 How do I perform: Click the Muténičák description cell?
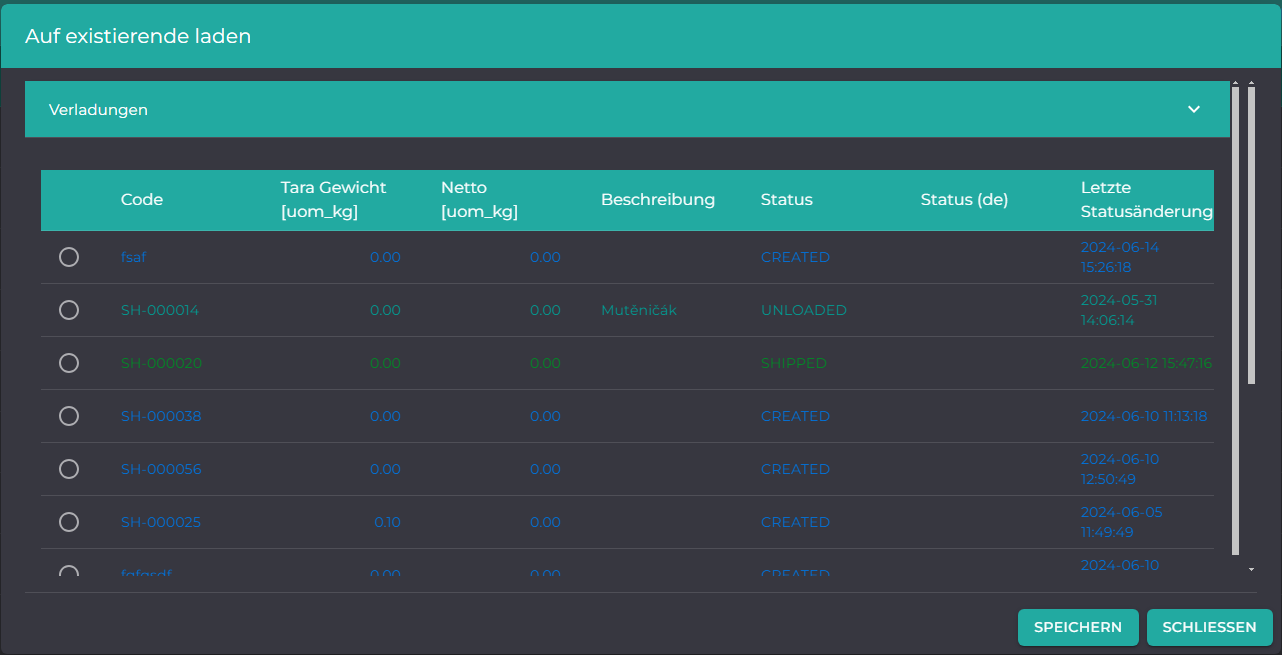[x=639, y=310]
